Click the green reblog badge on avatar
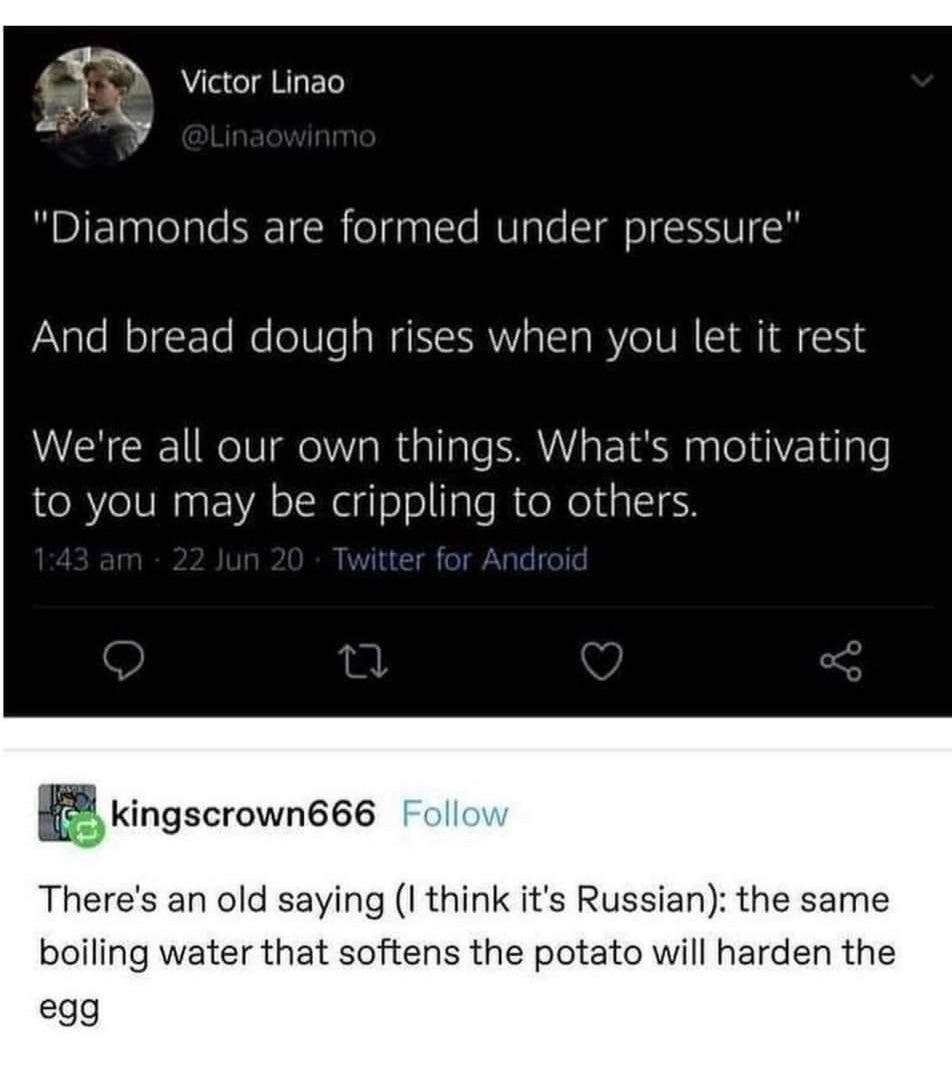Screen dimensions: 952x1073 point(85,828)
